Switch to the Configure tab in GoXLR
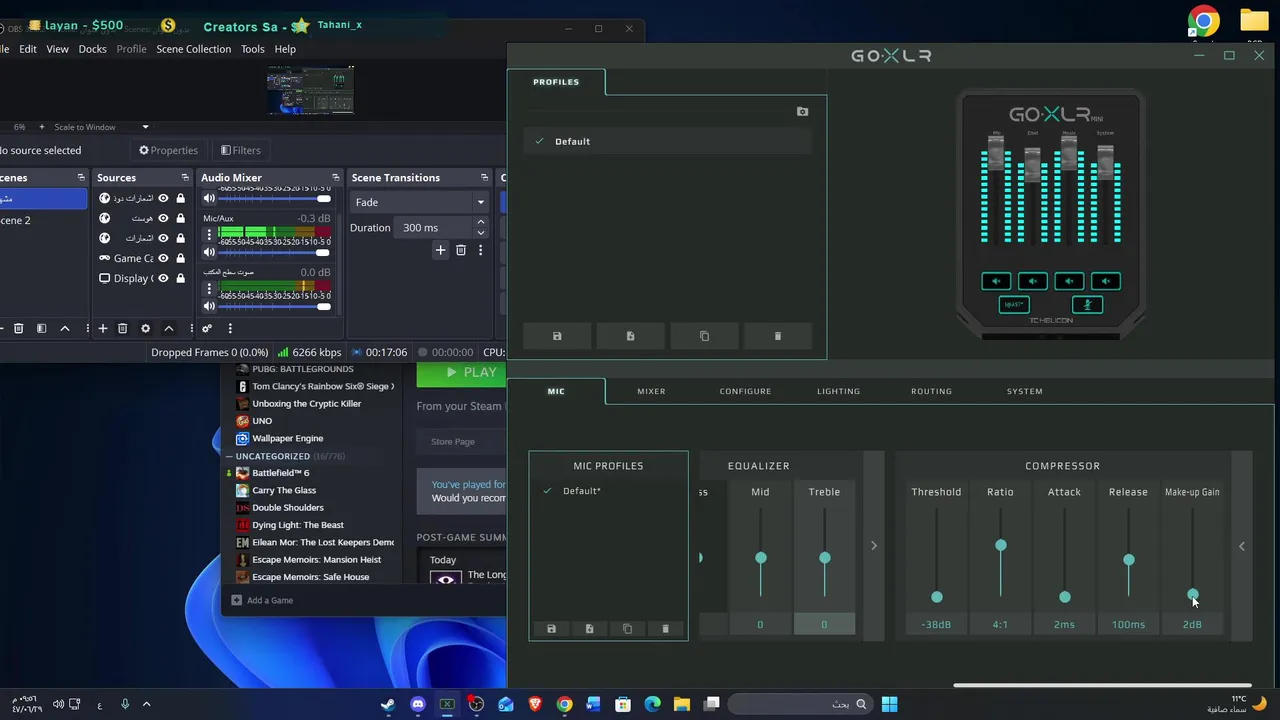 [x=745, y=391]
